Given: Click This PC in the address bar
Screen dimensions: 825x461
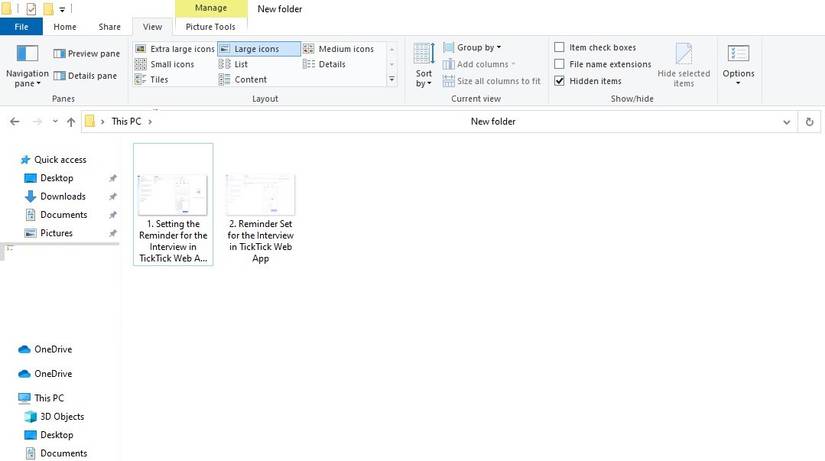Looking at the screenshot, I should pyautogui.click(x=126, y=122).
